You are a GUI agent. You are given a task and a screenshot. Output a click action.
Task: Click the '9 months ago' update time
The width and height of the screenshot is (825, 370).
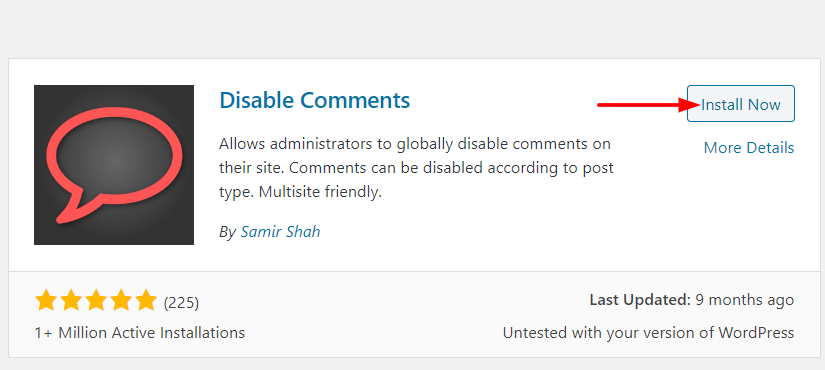(744, 300)
